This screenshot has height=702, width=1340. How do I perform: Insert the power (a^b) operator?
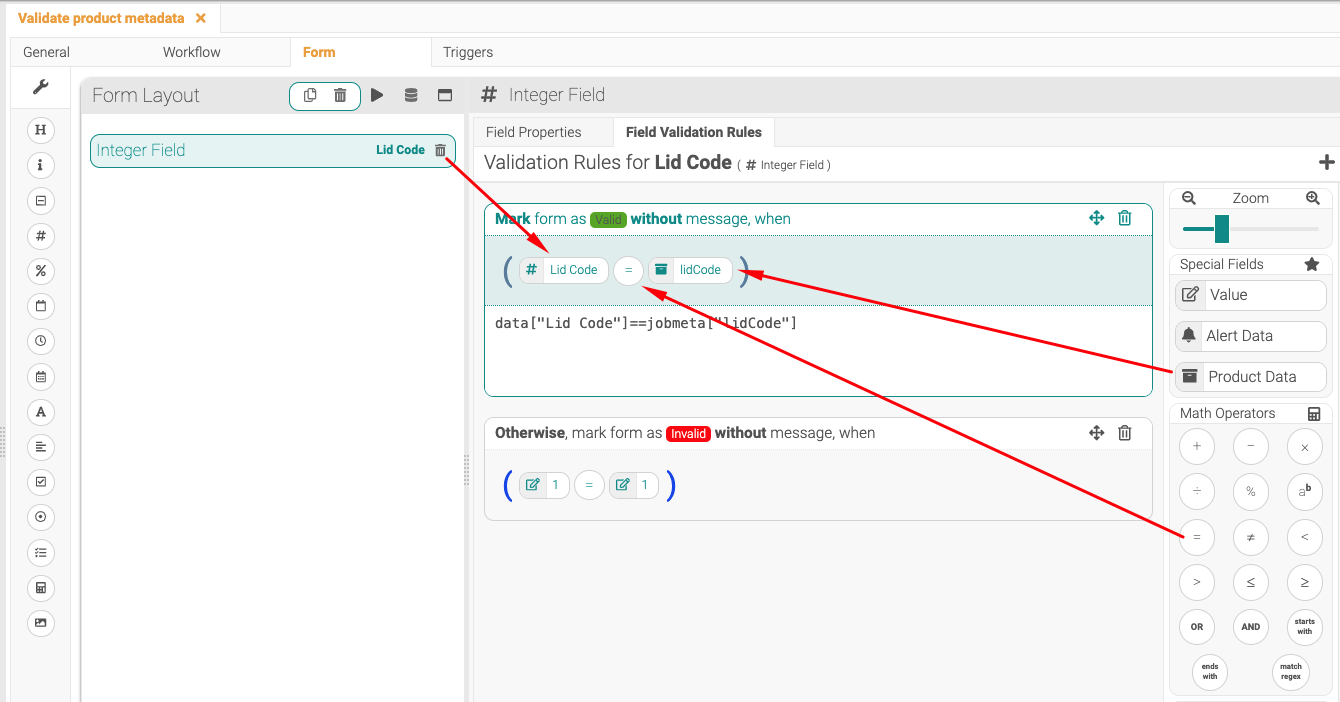[x=1305, y=492]
